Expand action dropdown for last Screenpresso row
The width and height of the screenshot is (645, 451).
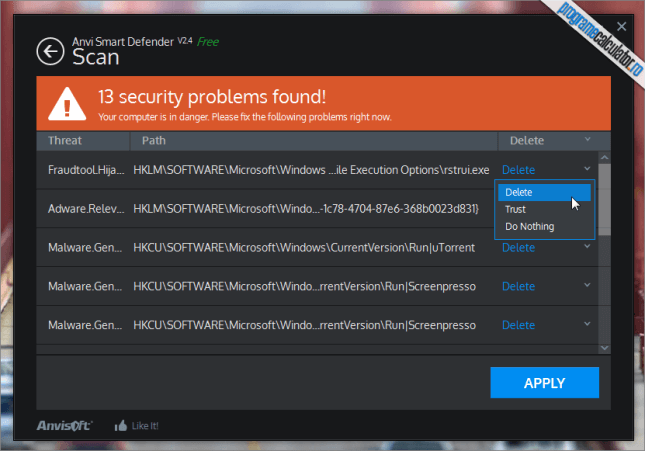587,324
